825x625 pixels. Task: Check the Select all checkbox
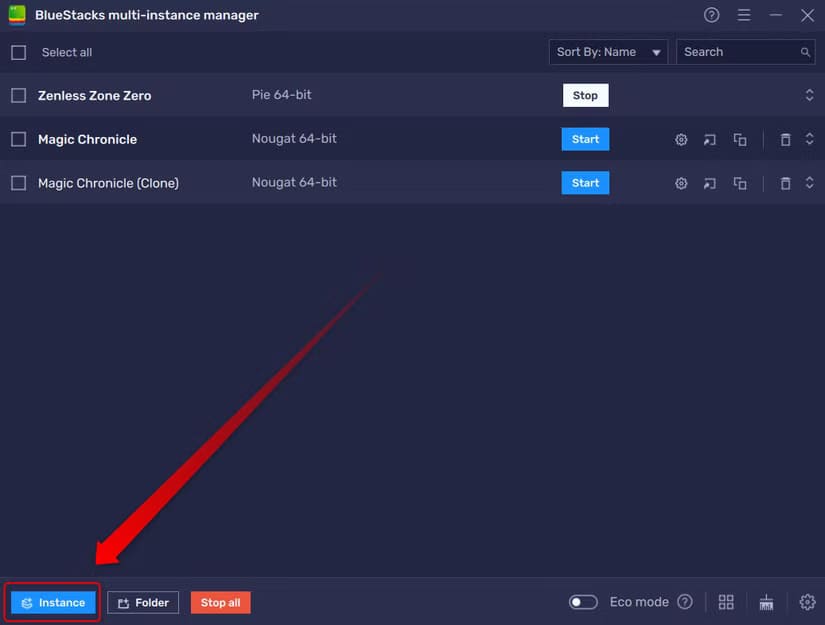(x=18, y=52)
